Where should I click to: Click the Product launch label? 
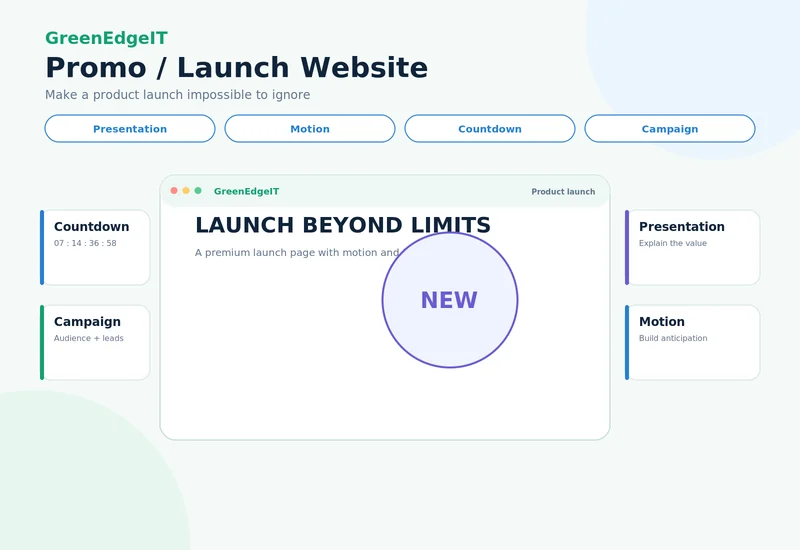click(563, 192)
